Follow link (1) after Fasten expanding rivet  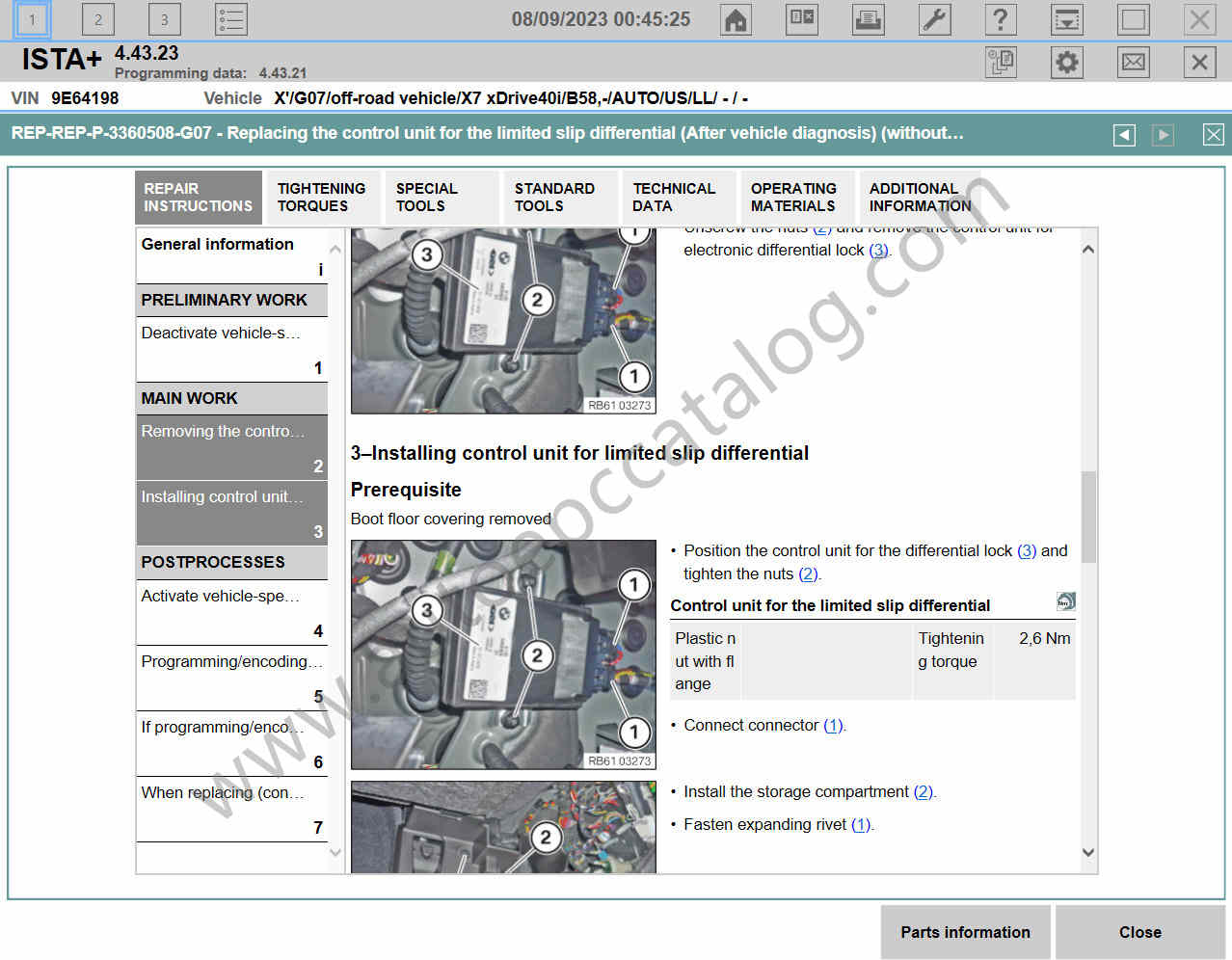click(861, 824)
